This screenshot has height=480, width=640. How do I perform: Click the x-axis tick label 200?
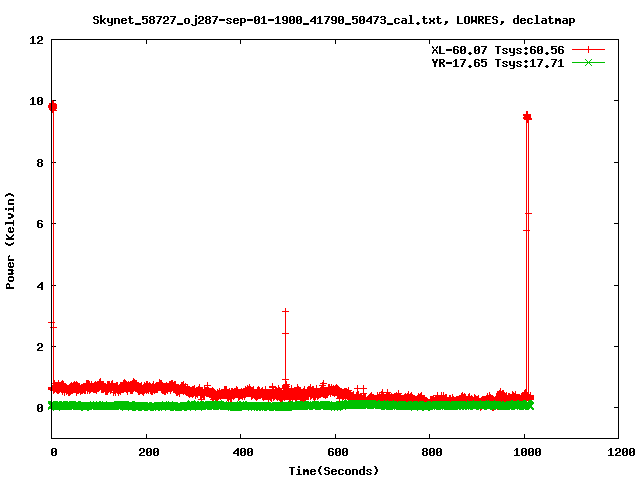click(x=148, y=452)
